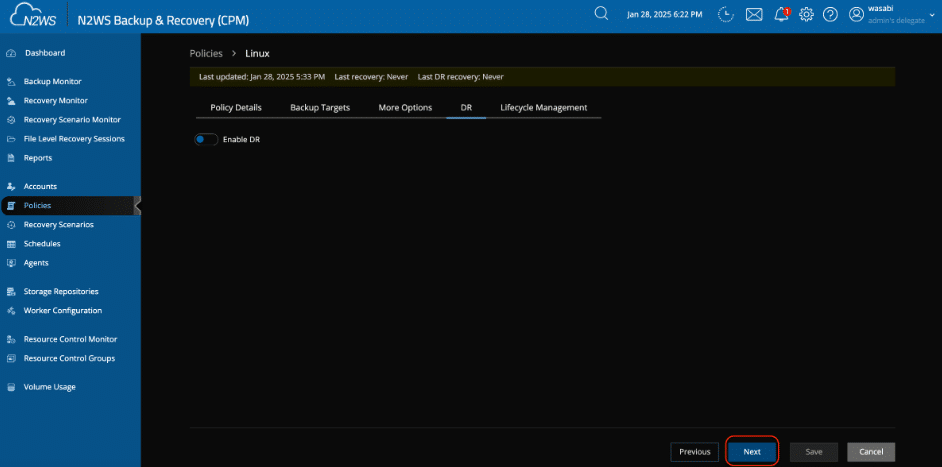Click the Agents sidebar icon

10,263
